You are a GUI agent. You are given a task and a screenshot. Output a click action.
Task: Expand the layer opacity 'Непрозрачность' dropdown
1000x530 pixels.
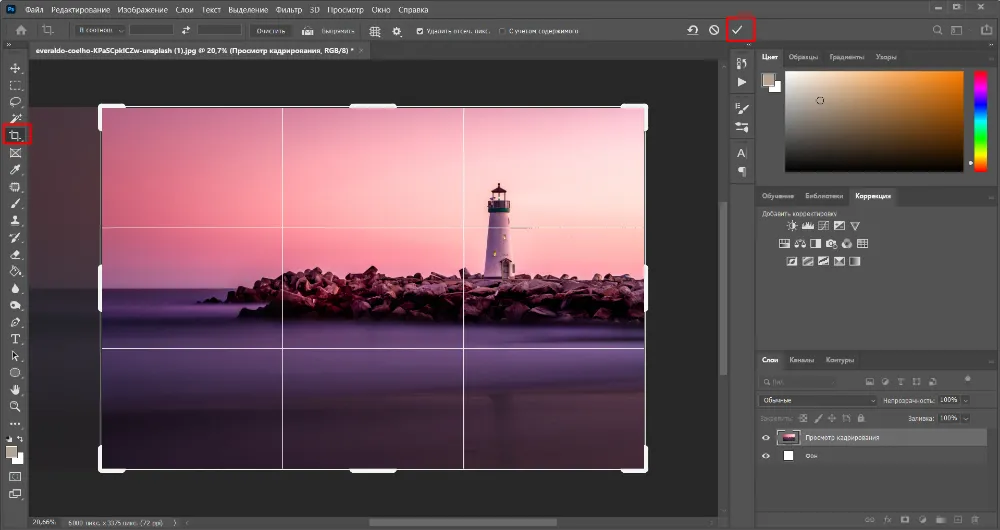click(x=964, y=400)
